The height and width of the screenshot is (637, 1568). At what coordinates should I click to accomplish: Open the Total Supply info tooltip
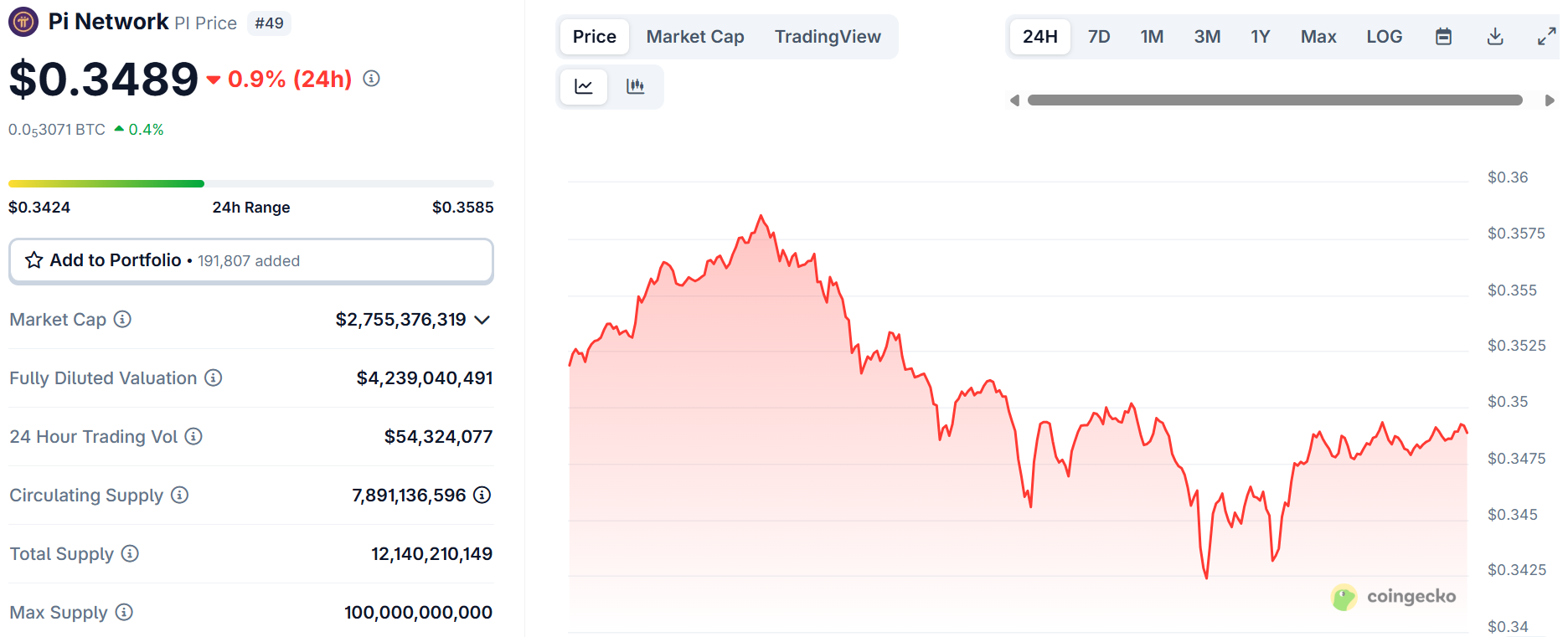coord(130,553)
